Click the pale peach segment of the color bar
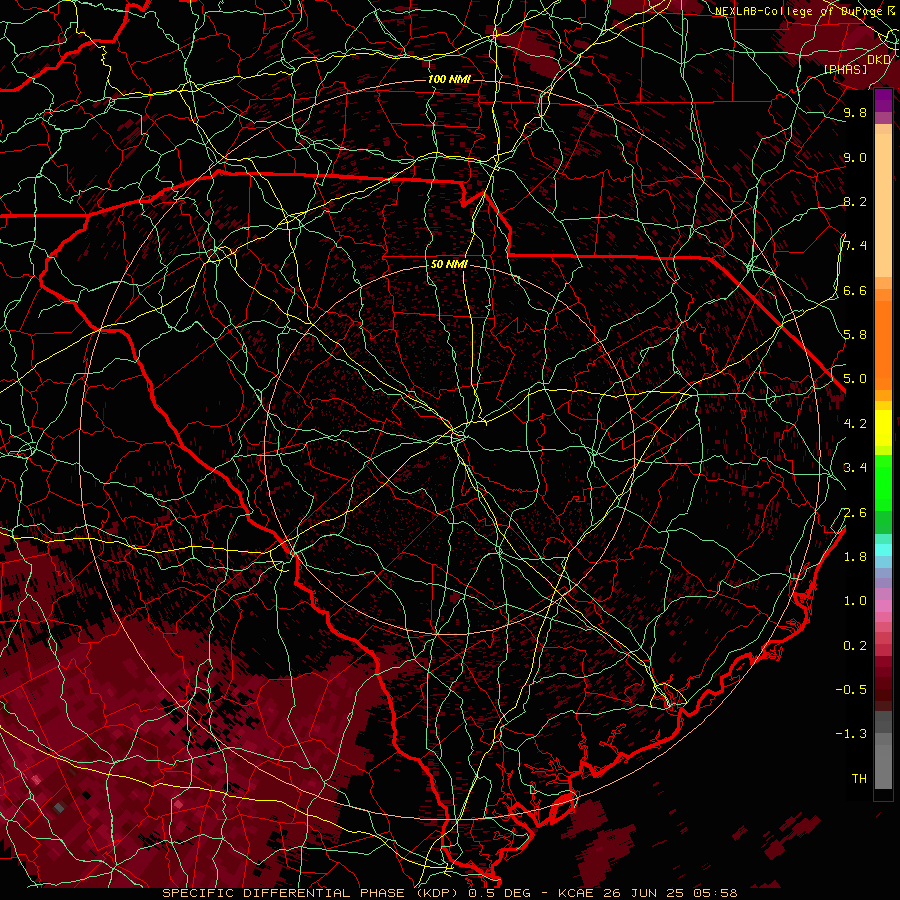The image size is (900, 900). pyautogui.click(x=883, y=205)
